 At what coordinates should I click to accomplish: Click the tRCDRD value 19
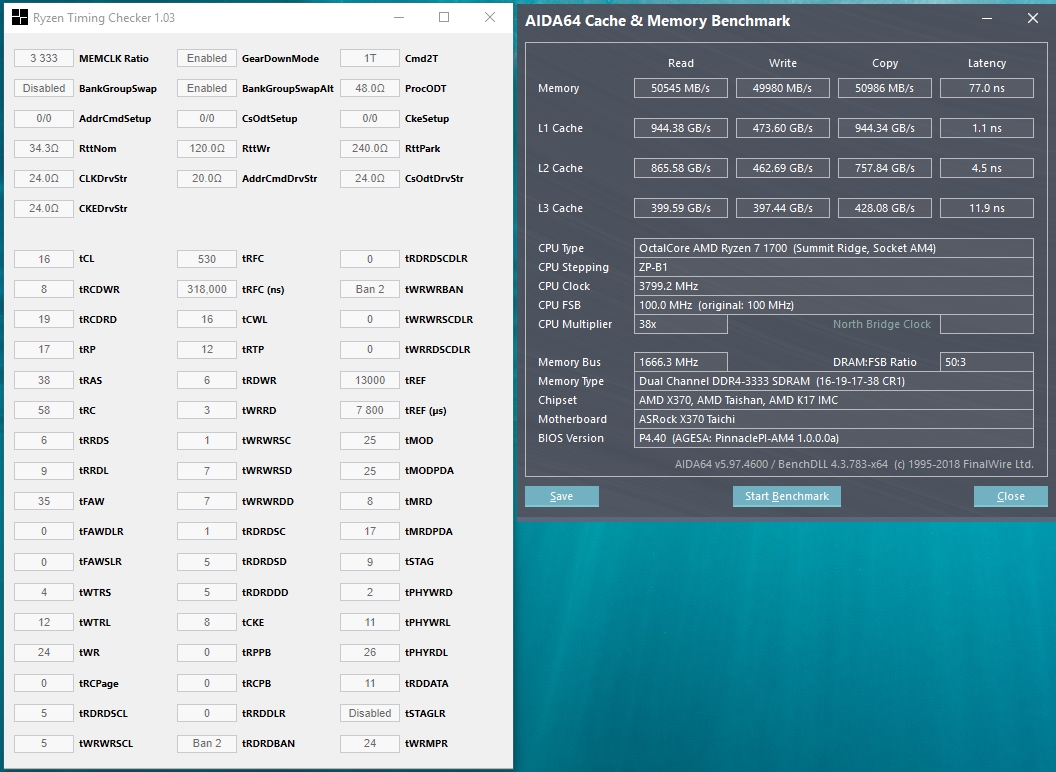[x=44, y=319]
